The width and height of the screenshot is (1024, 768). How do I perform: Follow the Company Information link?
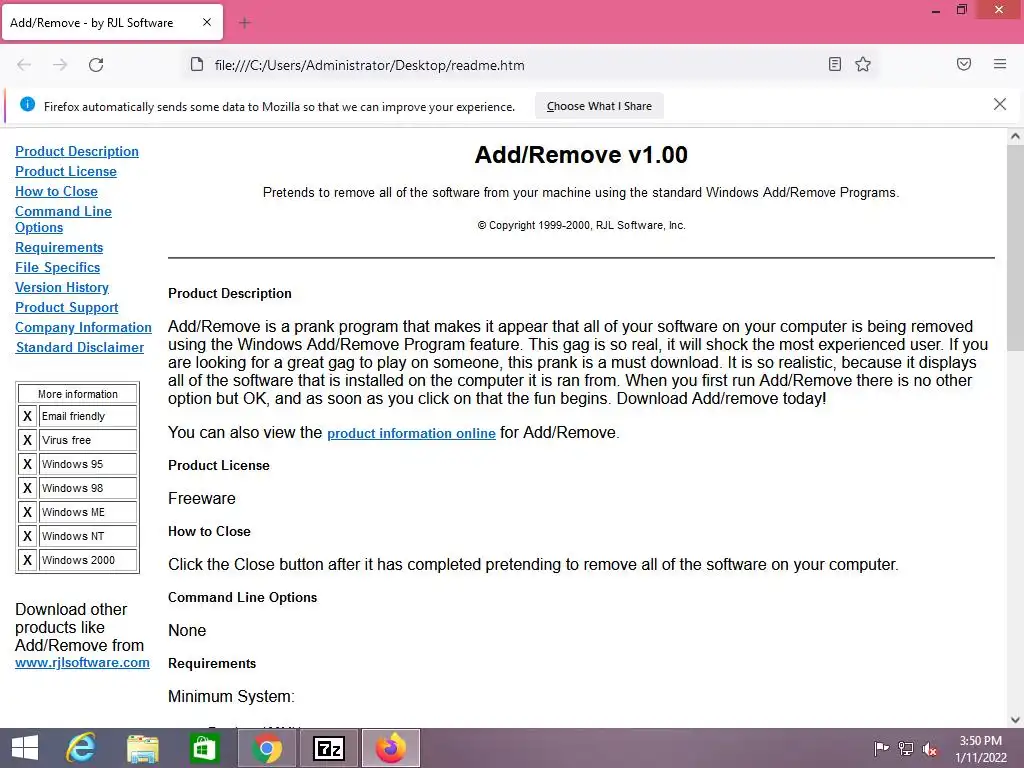(x=84, y=327)
